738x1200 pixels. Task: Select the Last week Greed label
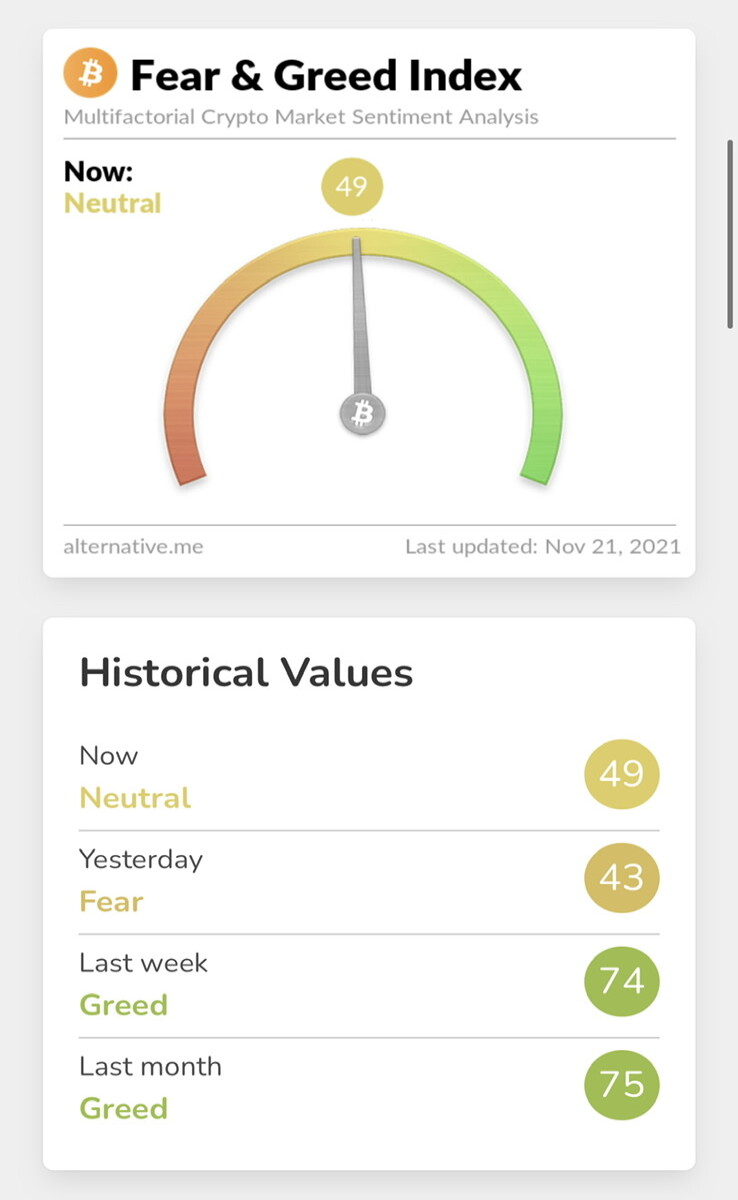144,984
